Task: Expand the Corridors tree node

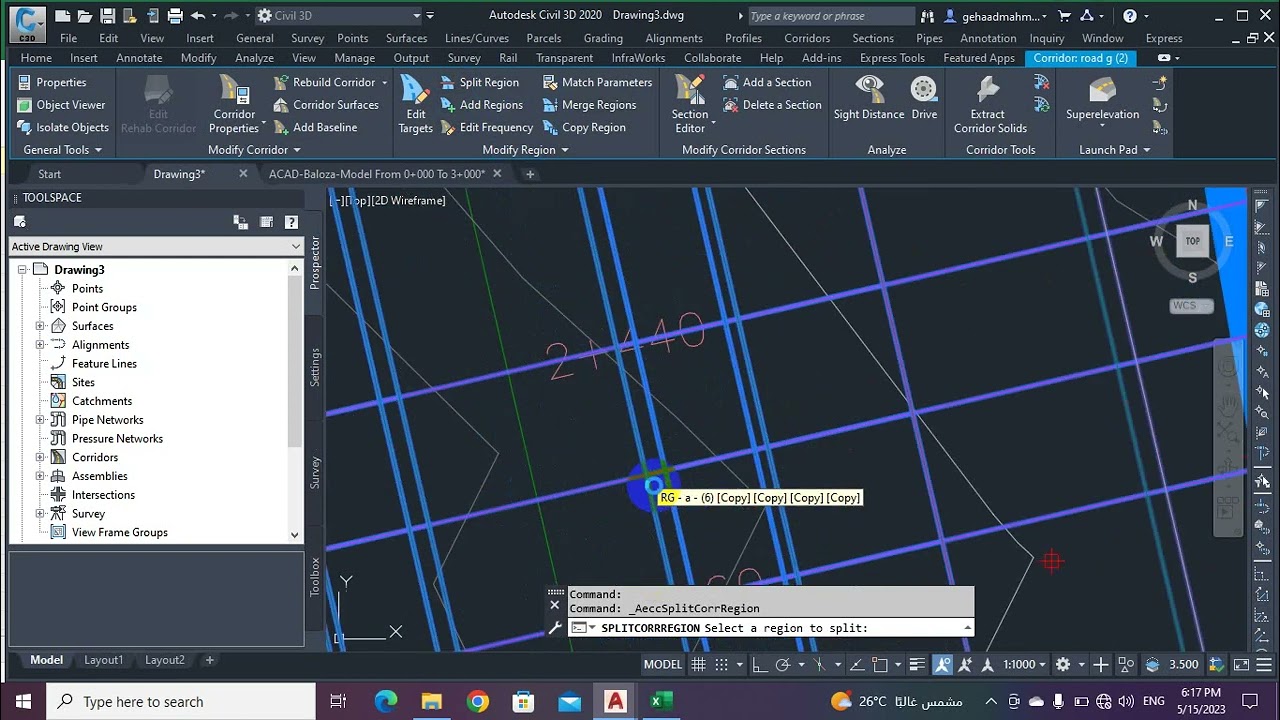Action: 40,457
